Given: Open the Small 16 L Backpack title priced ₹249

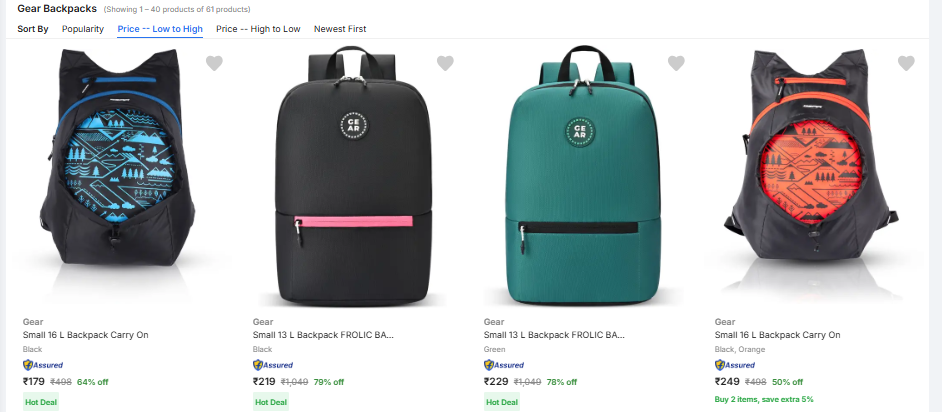Looking at the screenshot, I should [777, 335].
